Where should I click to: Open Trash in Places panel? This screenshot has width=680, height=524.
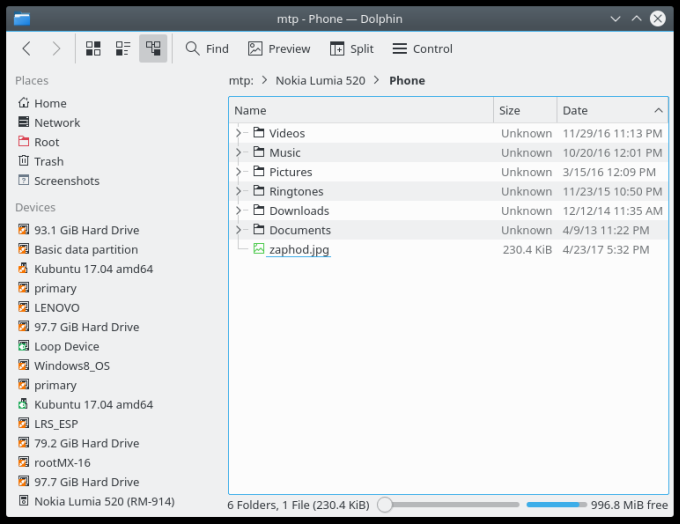[48, 161]
